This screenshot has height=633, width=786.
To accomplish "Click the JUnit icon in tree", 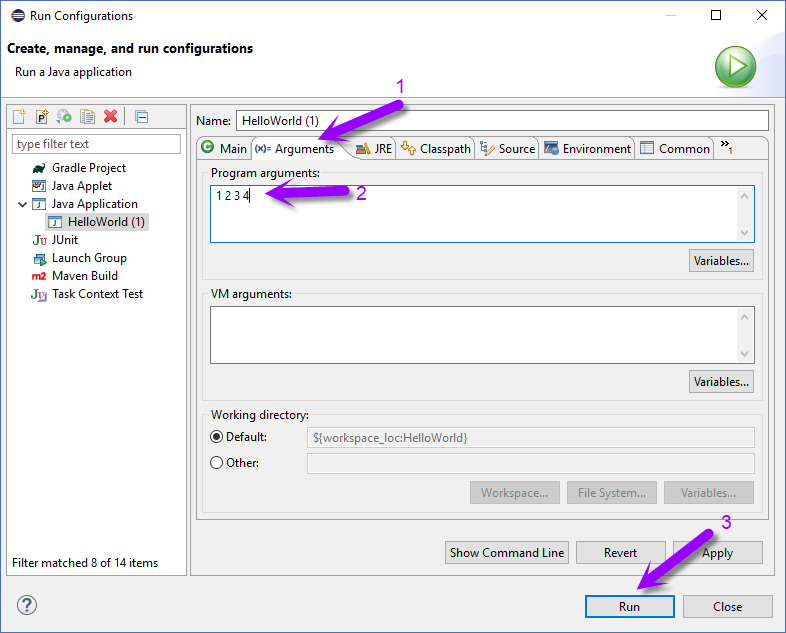I will click(40, 240).
